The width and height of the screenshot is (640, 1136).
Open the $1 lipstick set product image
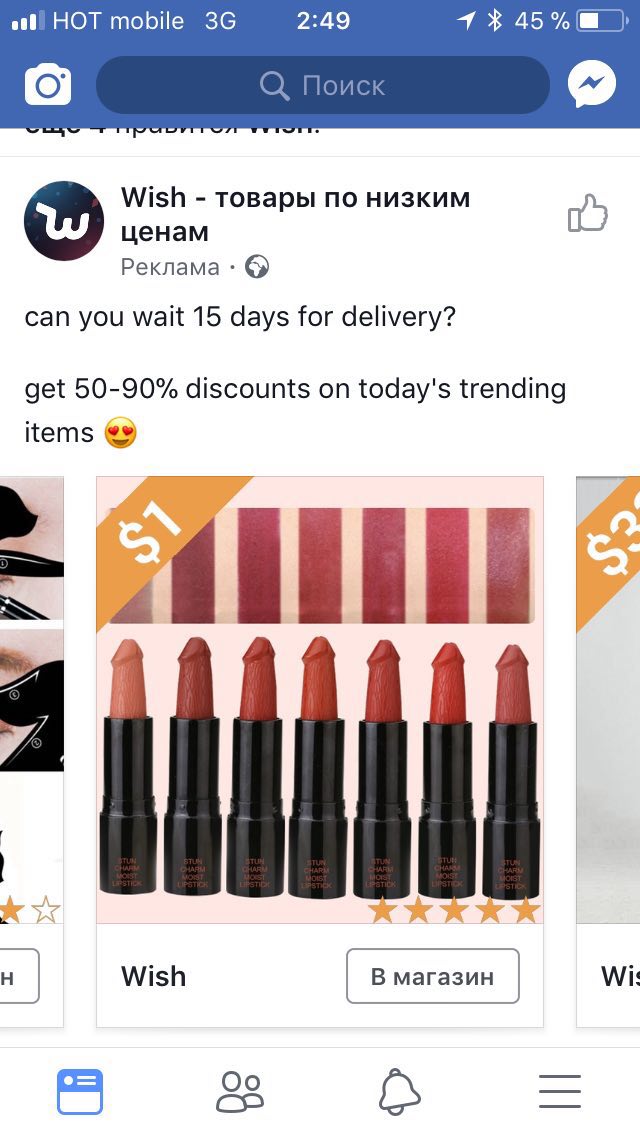coord(320,700)
